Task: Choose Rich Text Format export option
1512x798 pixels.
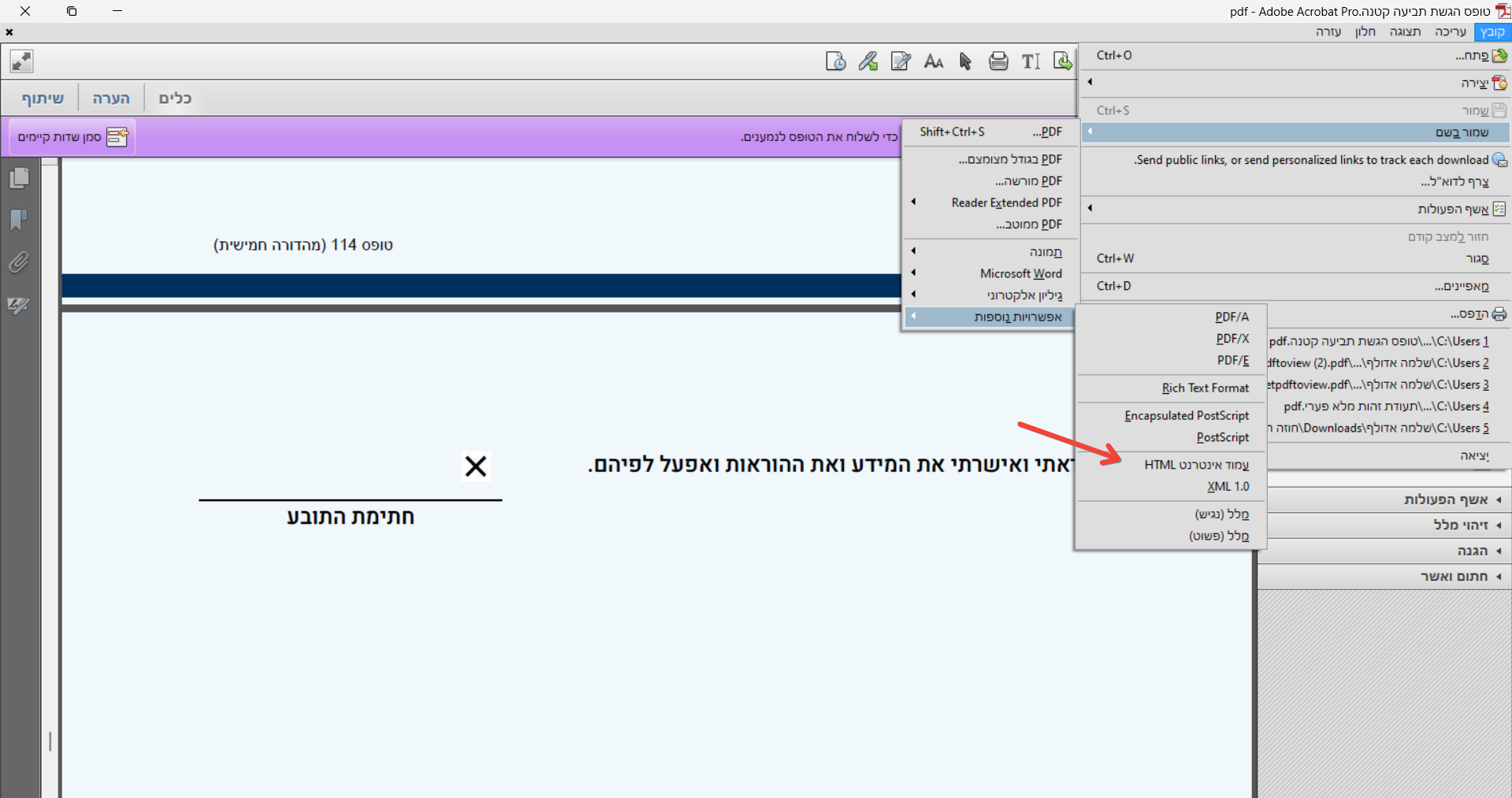Action: click(1171, 388)
